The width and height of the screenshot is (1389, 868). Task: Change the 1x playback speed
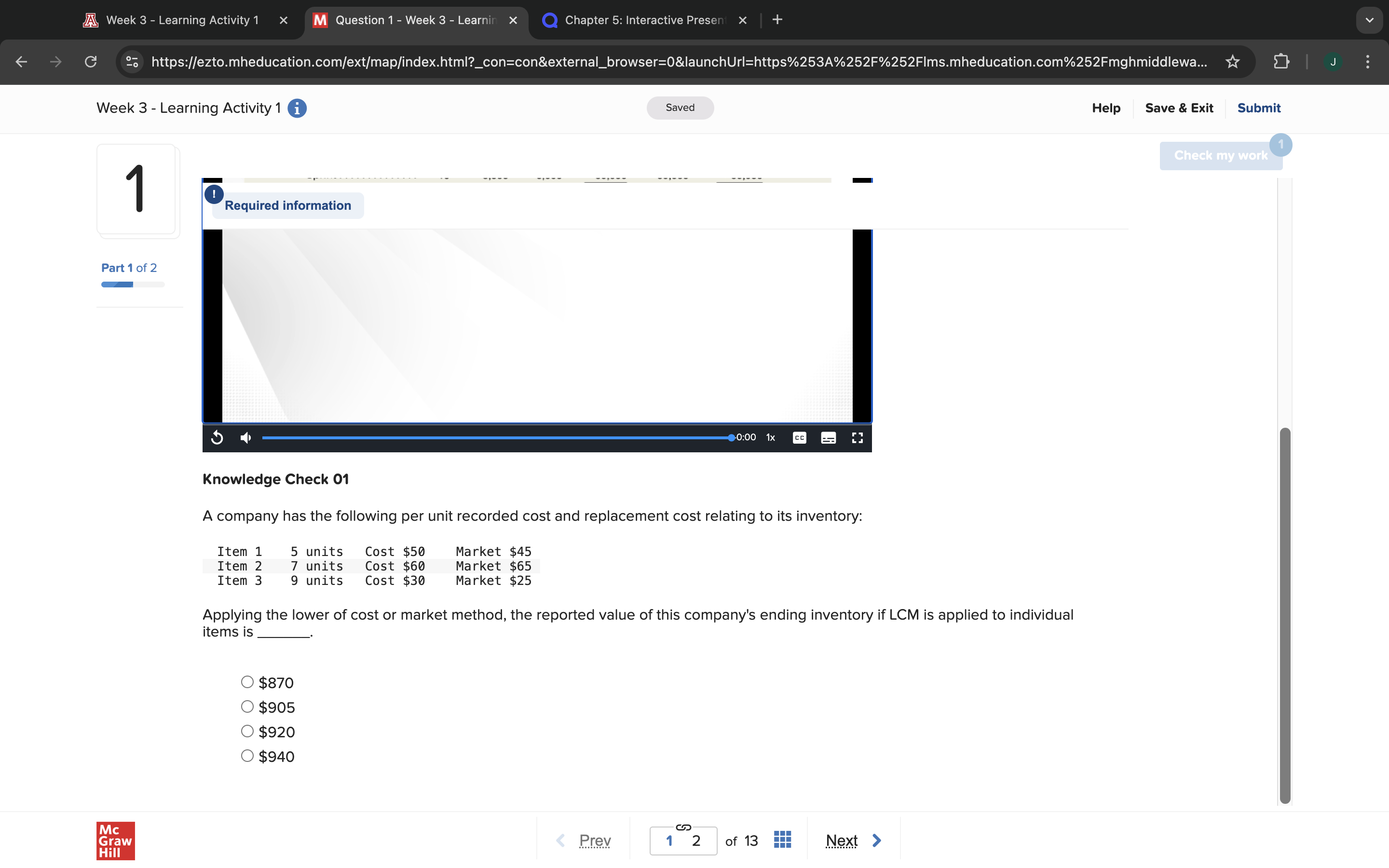[770, 438]
